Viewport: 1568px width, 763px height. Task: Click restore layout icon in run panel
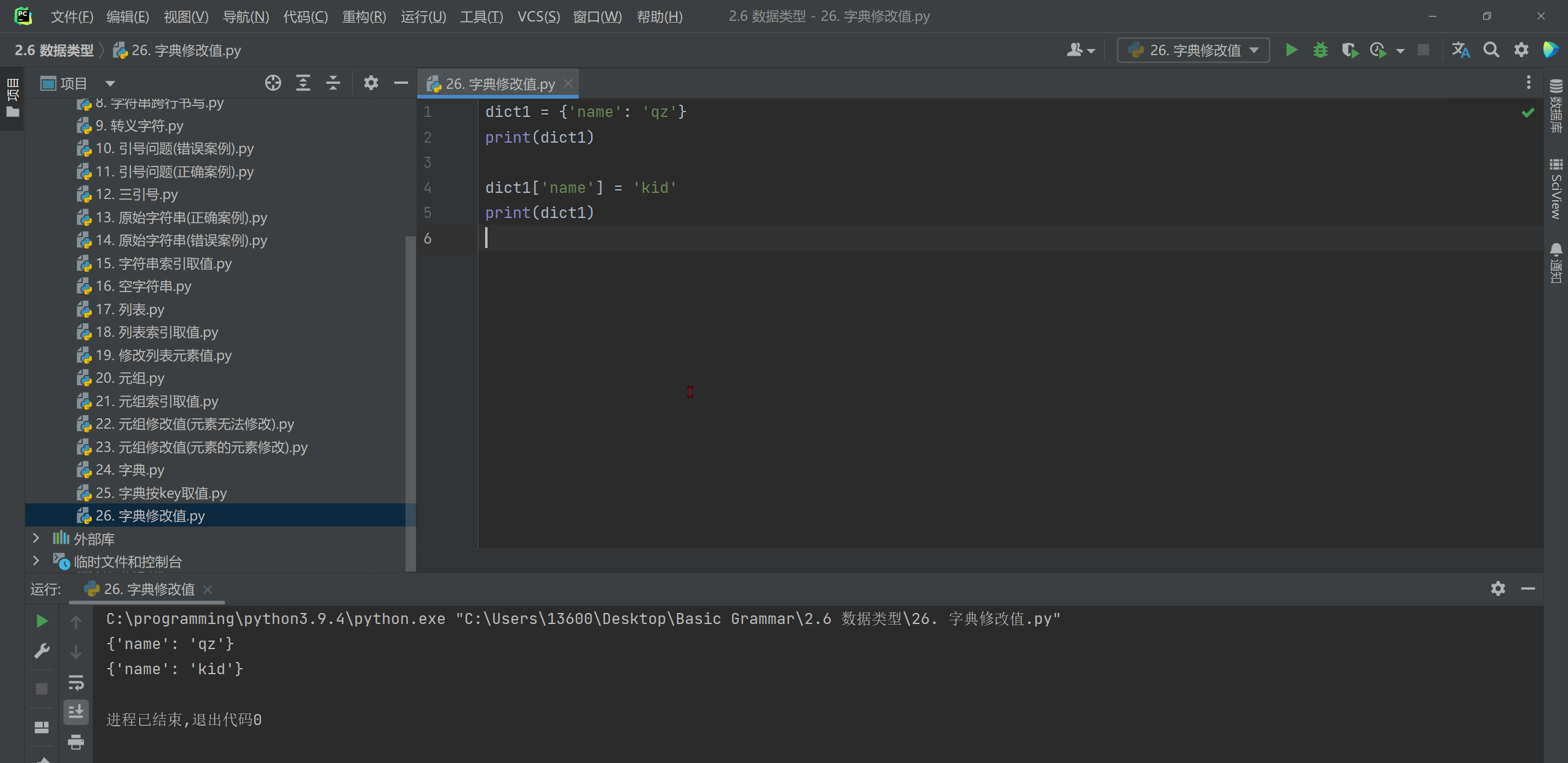(42, 727)
